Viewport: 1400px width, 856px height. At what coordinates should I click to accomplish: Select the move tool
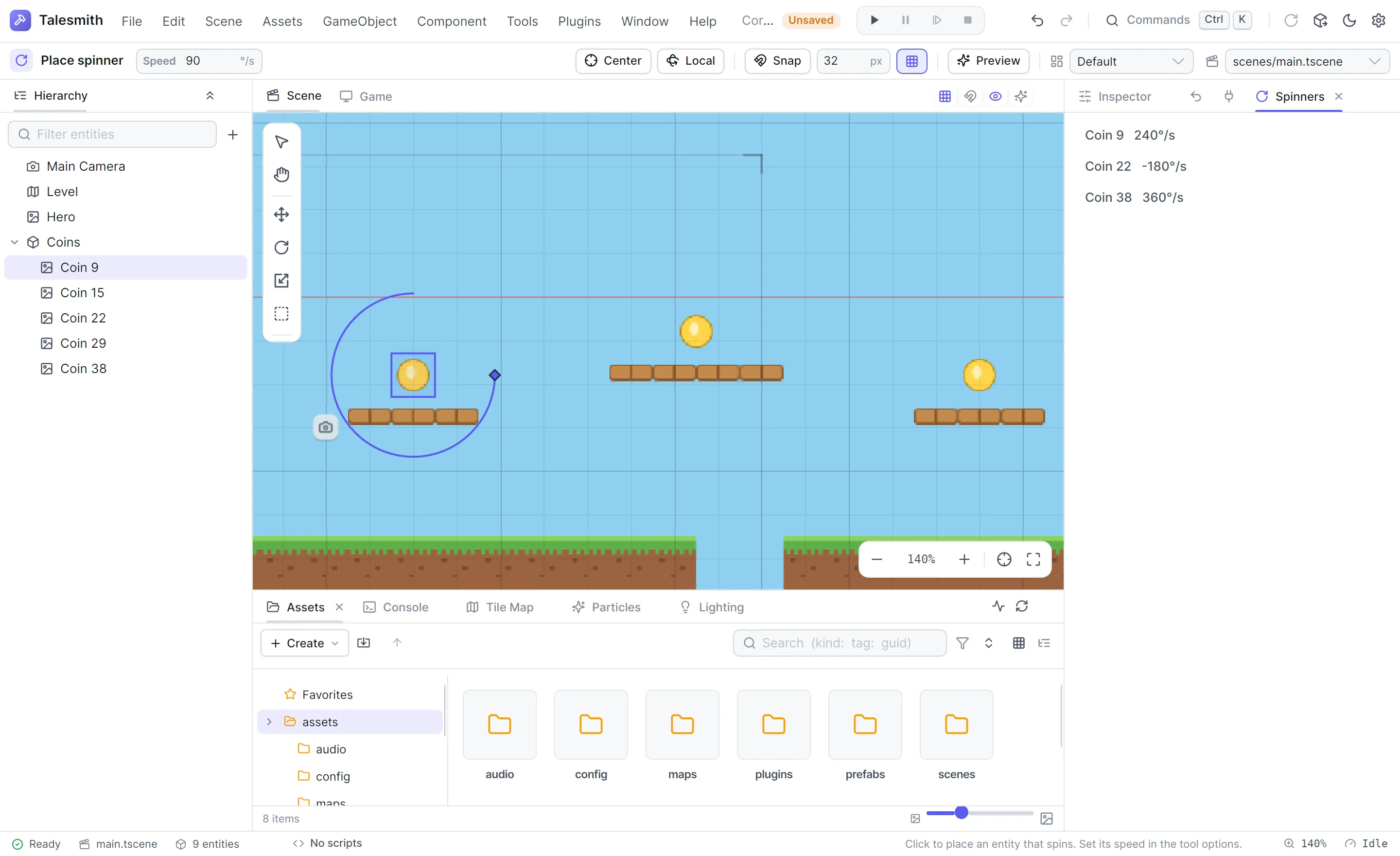click(281, 215)
